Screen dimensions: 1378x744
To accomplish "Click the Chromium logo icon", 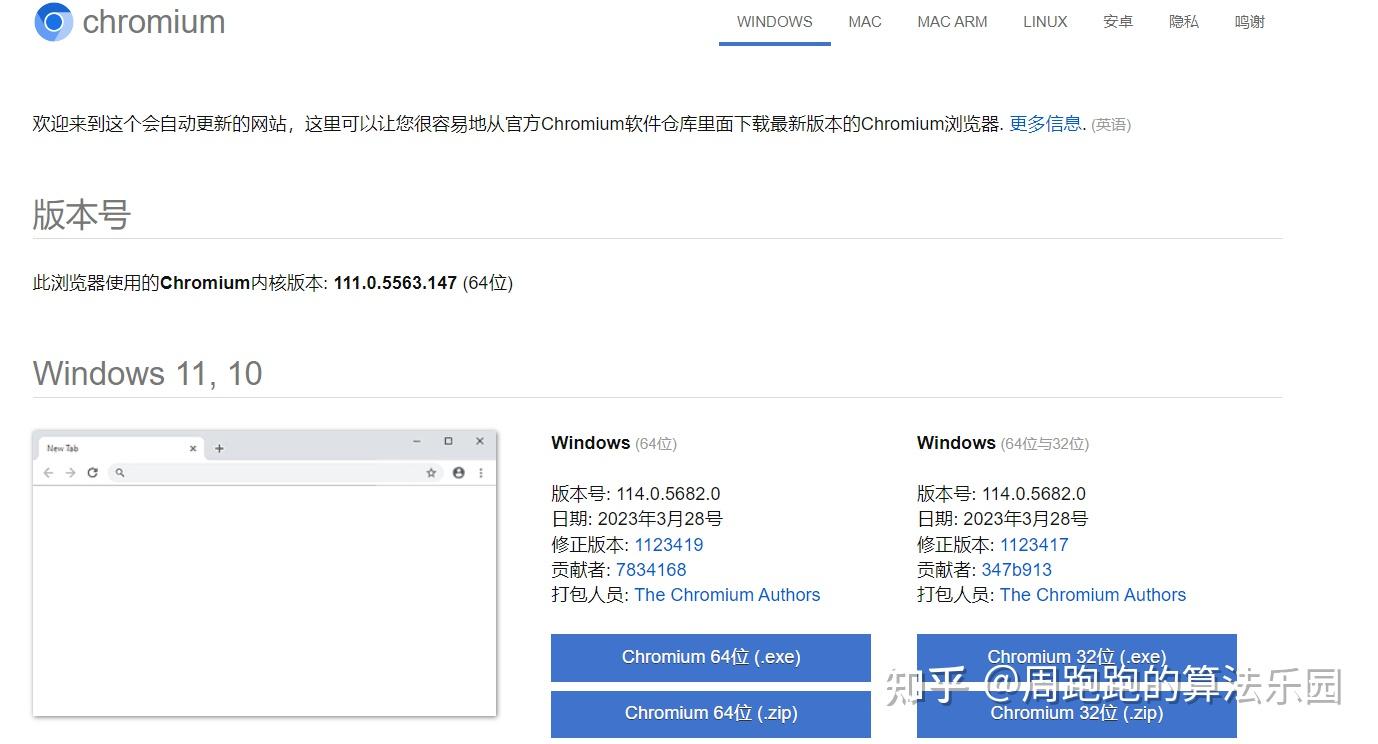I will pyautogui.click(x=53, y=22).
